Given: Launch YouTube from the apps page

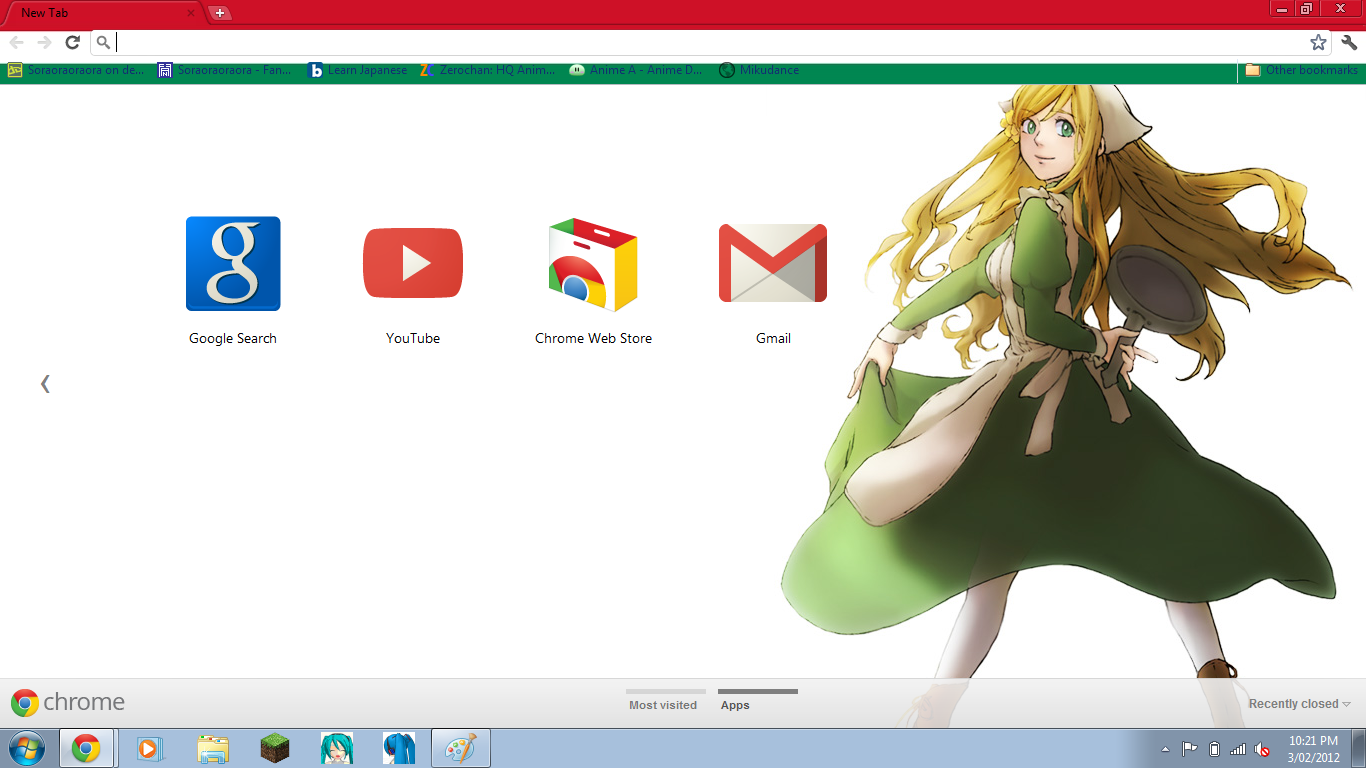Looking at the screenshot, I should point(413,263).
